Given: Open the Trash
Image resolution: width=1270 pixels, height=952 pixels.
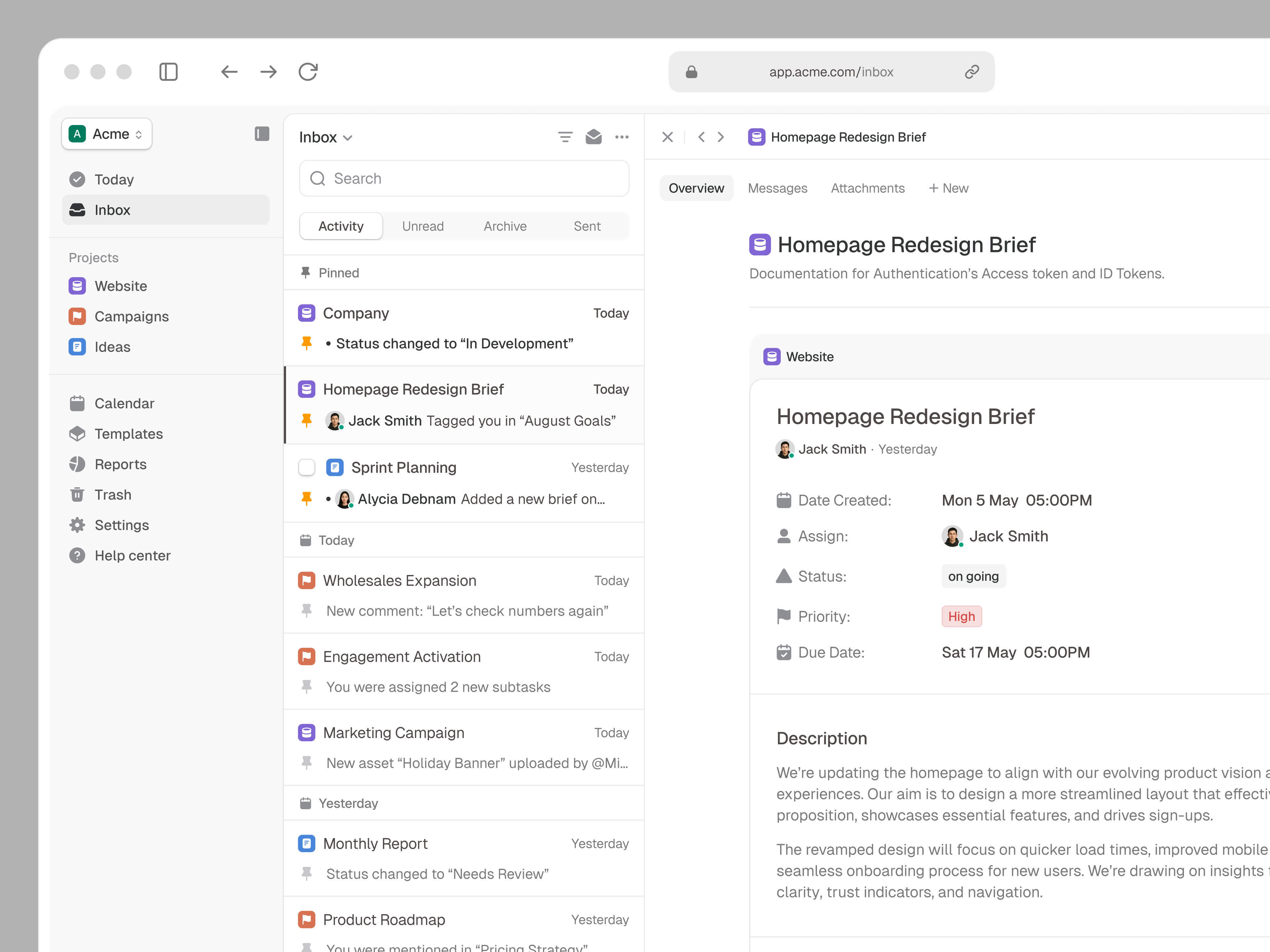Looking at the screenshot, I should click(x=113, y=494).
